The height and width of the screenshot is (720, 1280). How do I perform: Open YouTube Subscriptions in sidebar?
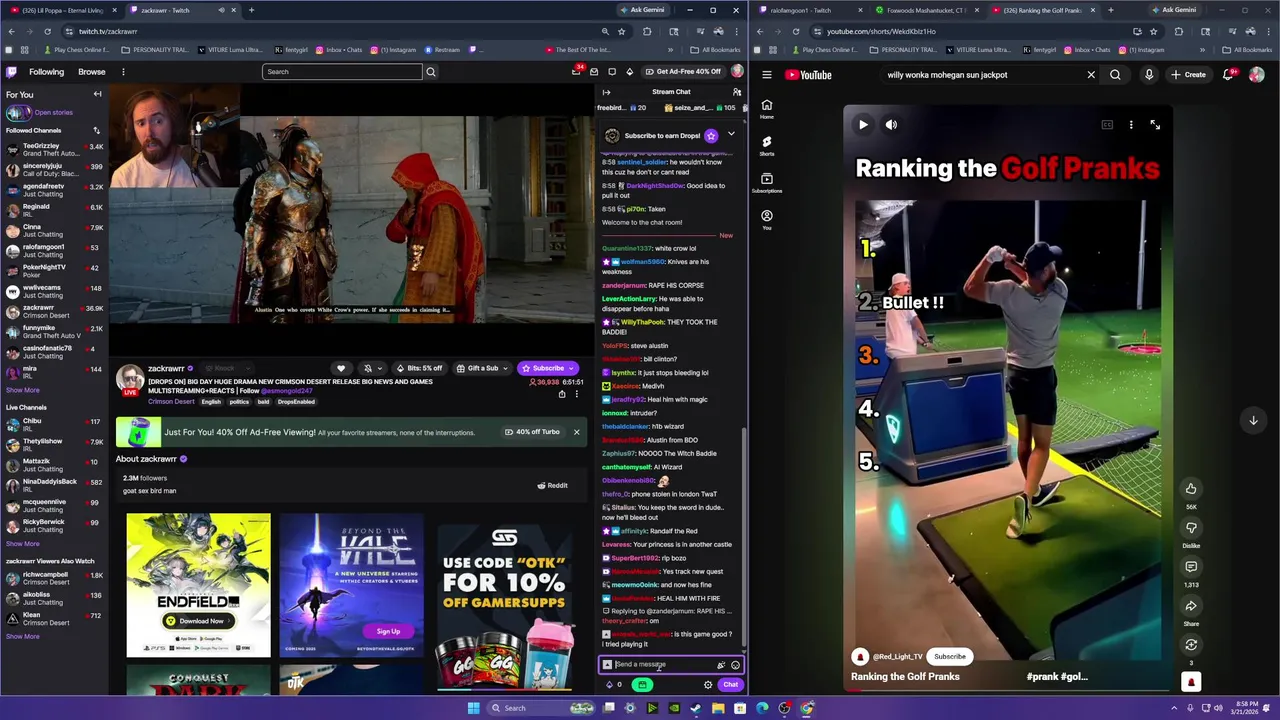(767, 183)
